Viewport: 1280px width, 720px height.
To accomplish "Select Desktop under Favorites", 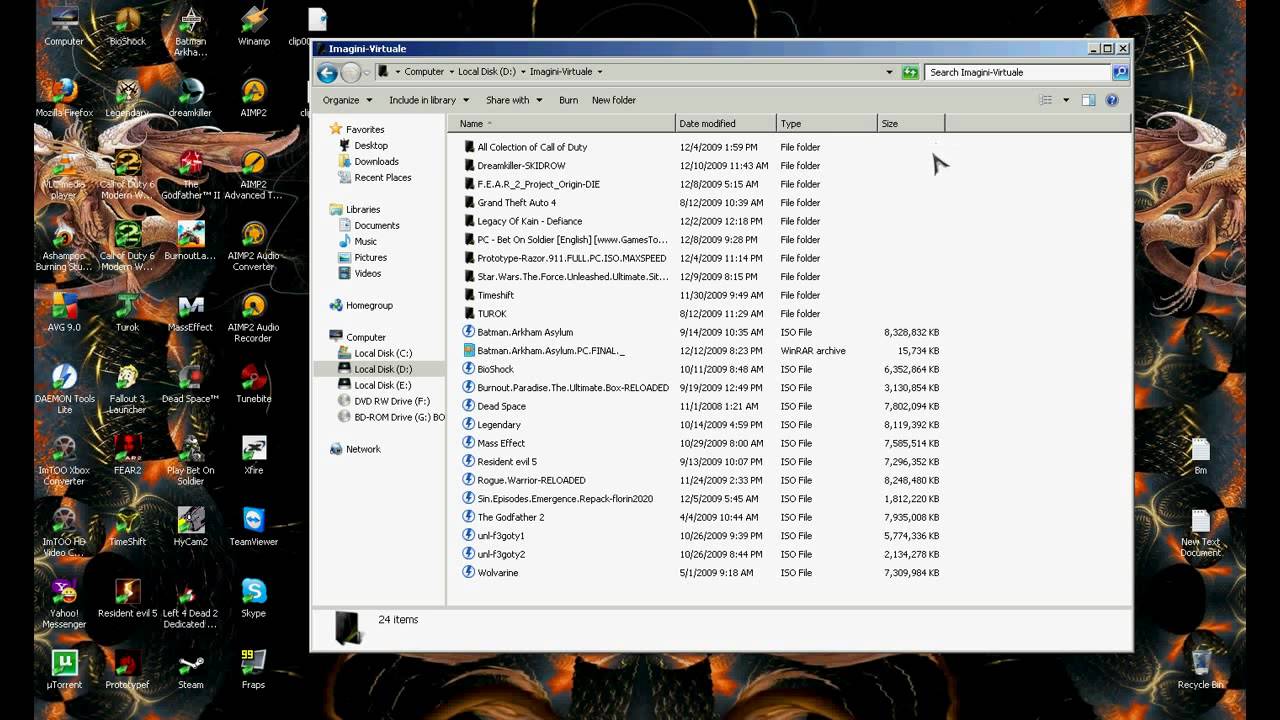I will pos(371,145).
